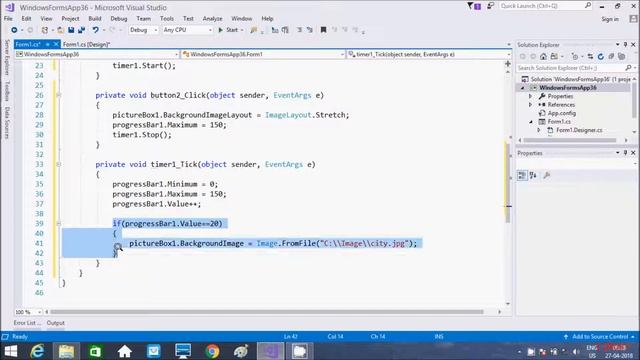Screen dimensions: 640x360
Task: Open the Analyze menu
Action: pos(213,18)
